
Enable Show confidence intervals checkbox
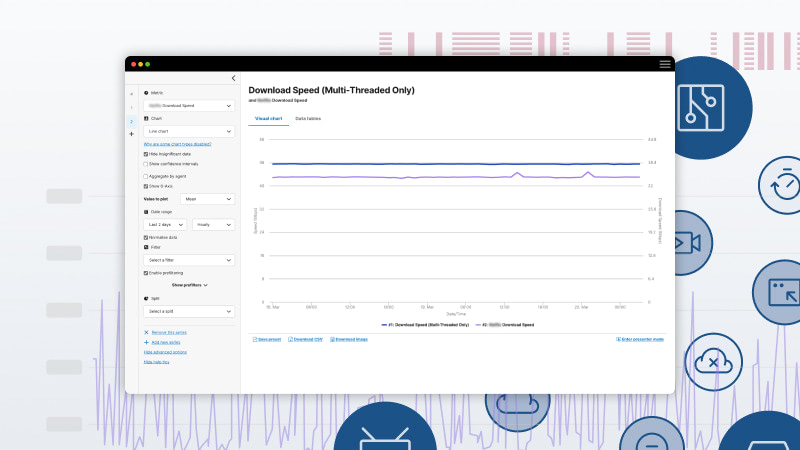pos(146,163)
